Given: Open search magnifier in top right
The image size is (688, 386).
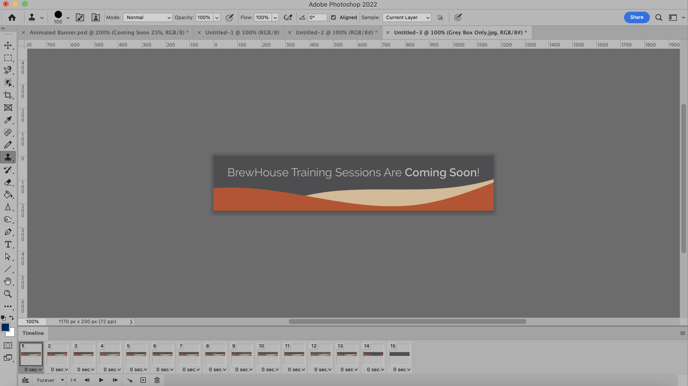Looking at the screenshot, I should tap(659, 18).
